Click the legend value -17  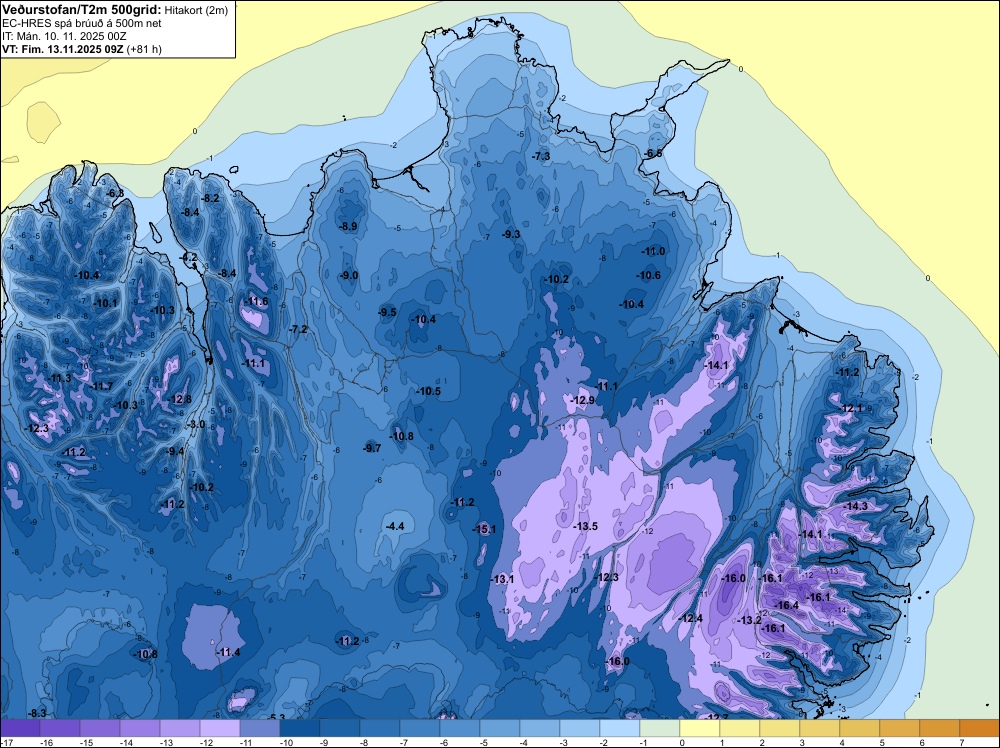[6, 742]
